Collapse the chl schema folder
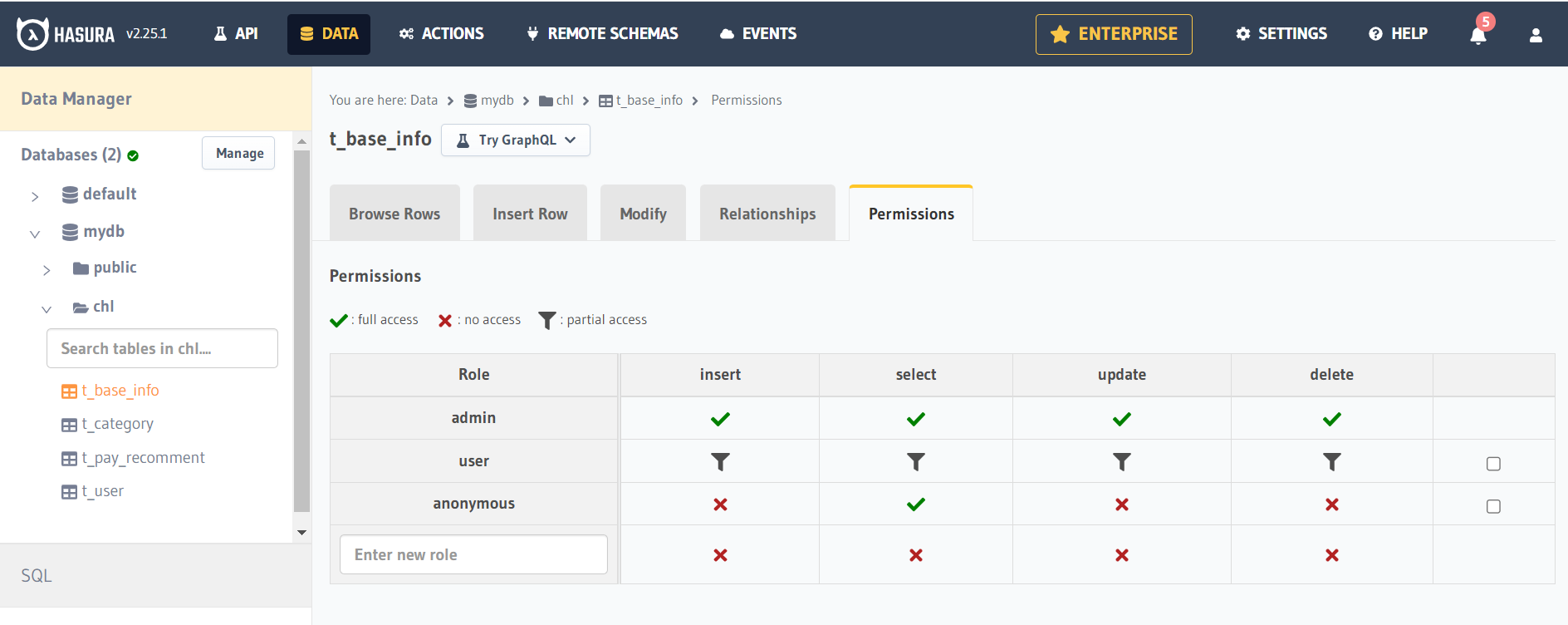This screenshot has width=1568, height=625. 47,309
